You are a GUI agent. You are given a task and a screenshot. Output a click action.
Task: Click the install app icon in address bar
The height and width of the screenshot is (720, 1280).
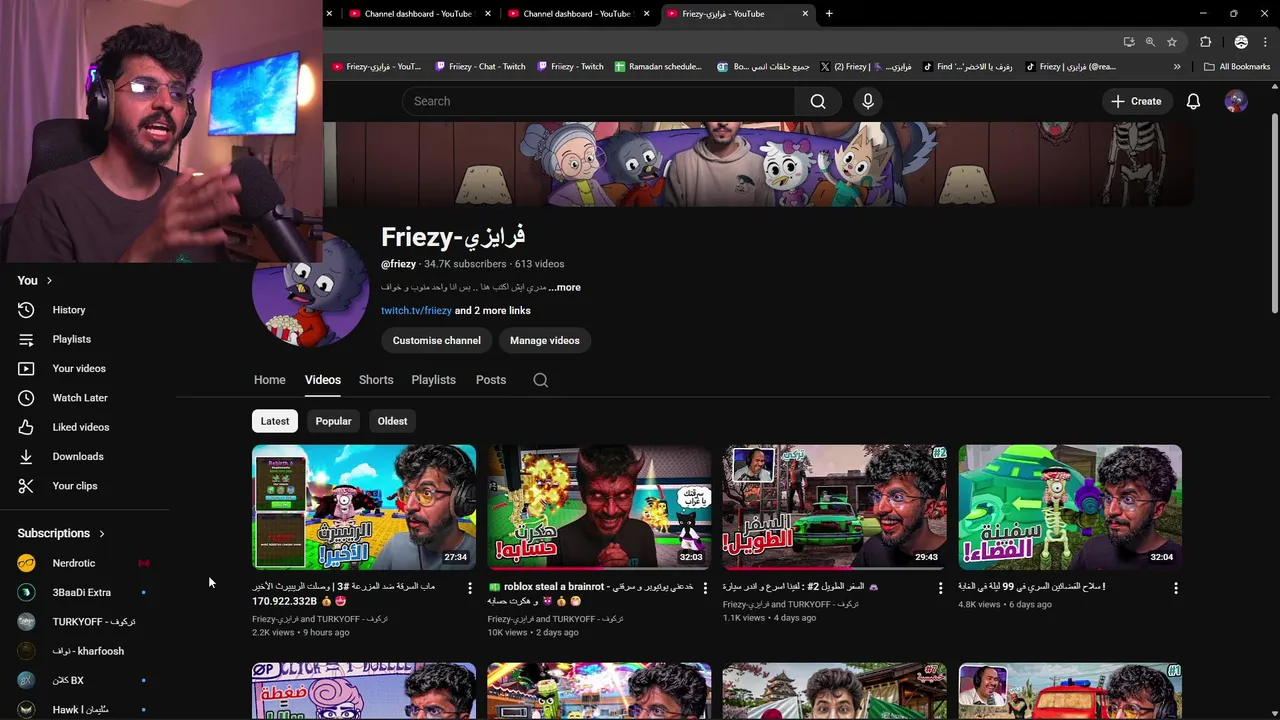(1129, 42)
